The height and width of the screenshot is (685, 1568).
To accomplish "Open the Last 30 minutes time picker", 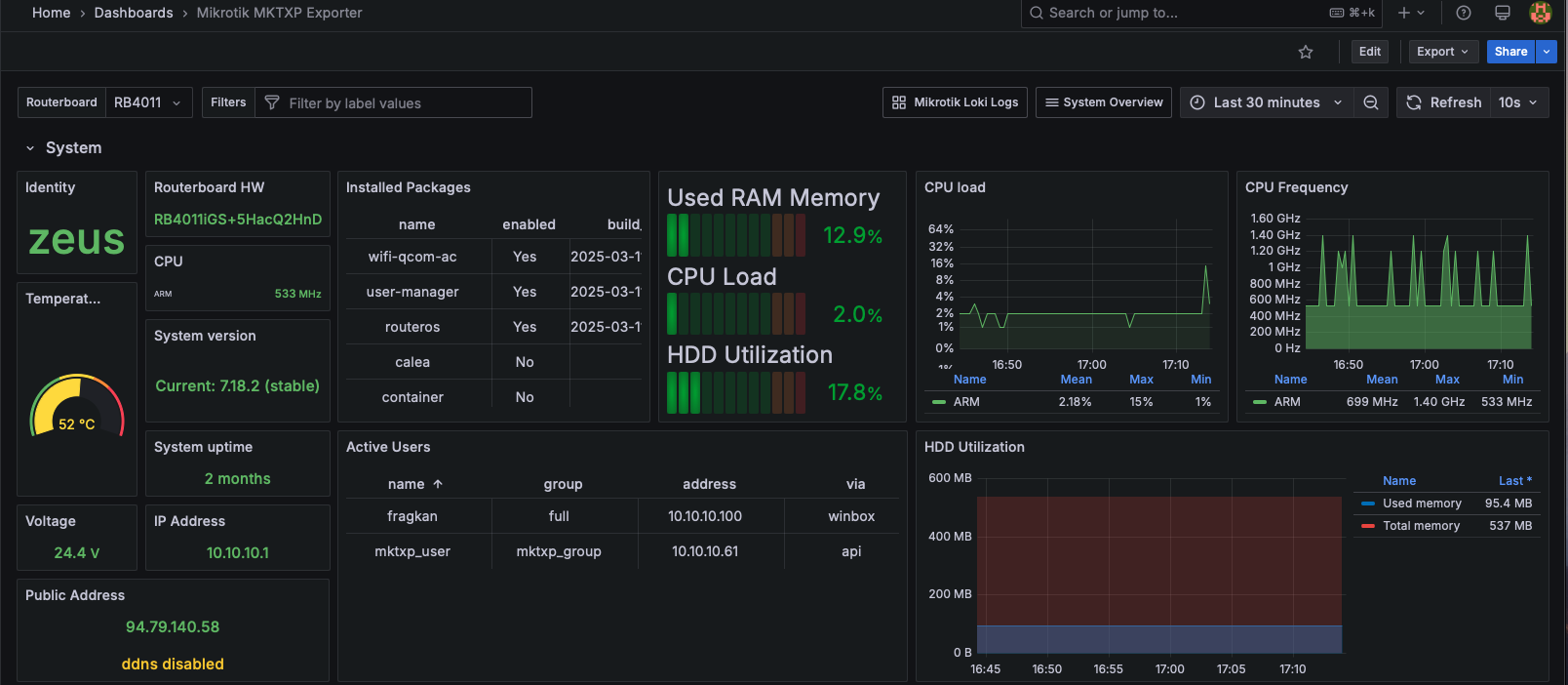I will 1267,102.
